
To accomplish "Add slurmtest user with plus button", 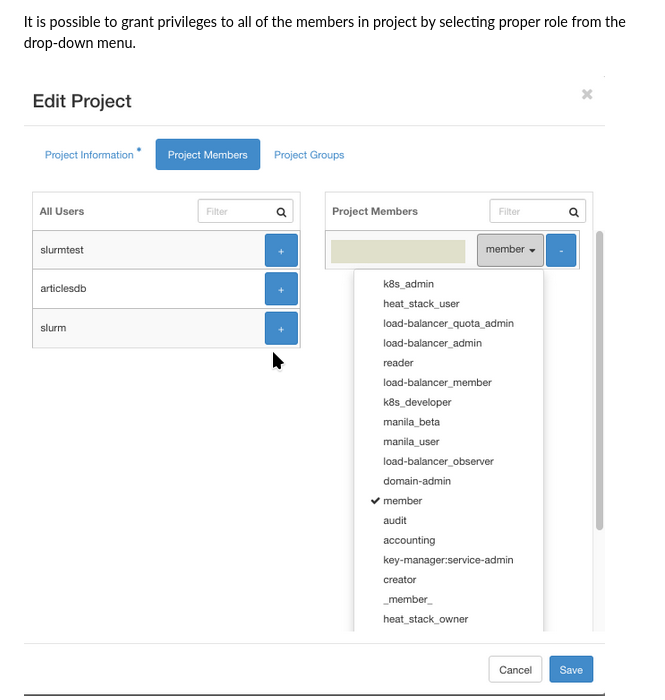I will [281, 250].
